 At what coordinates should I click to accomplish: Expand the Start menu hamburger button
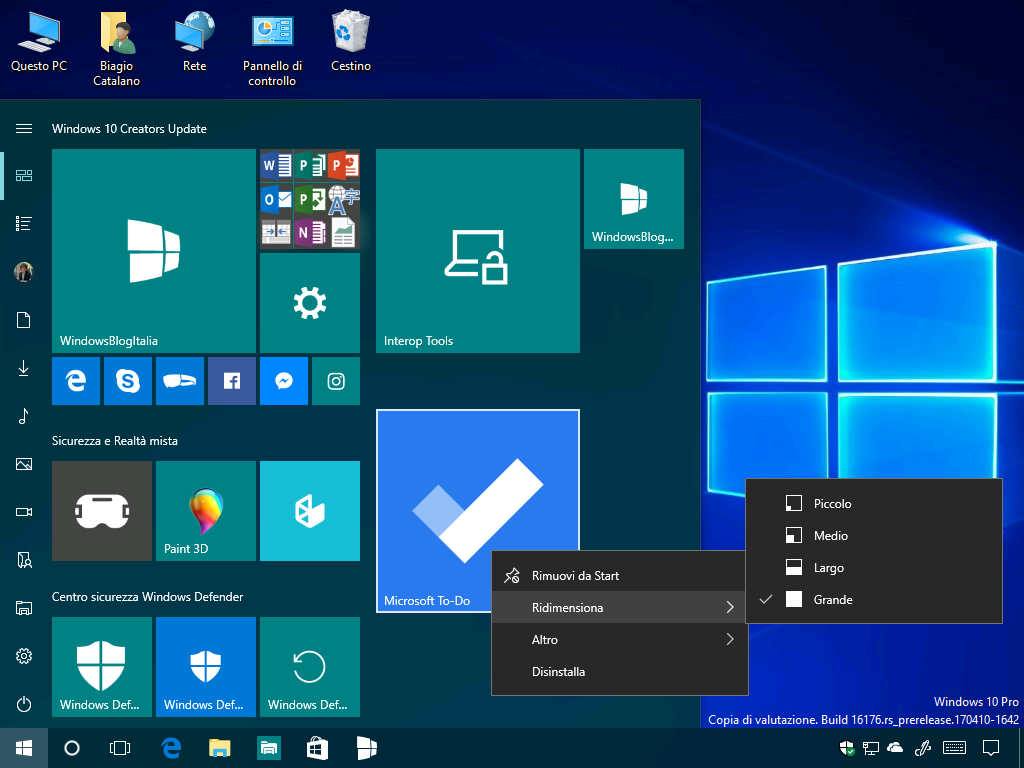tap(24, 129)
